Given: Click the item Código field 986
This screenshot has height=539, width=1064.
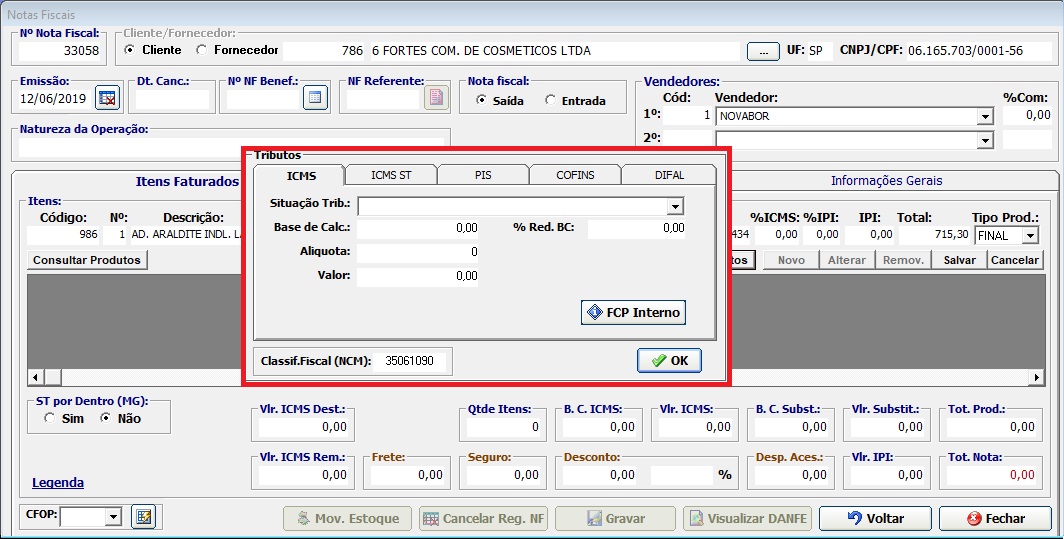Looking at the screenshot, I should point(63,236).
